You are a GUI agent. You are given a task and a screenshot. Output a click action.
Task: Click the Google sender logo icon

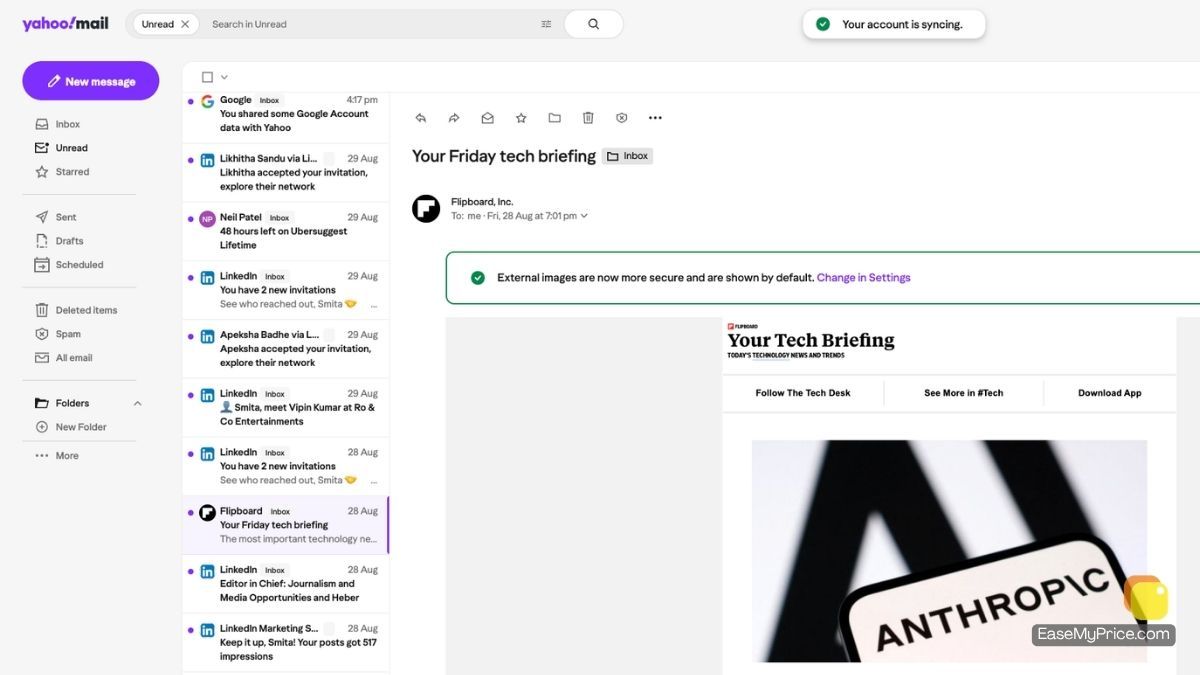pyautogui.click(x=207, y=101)
